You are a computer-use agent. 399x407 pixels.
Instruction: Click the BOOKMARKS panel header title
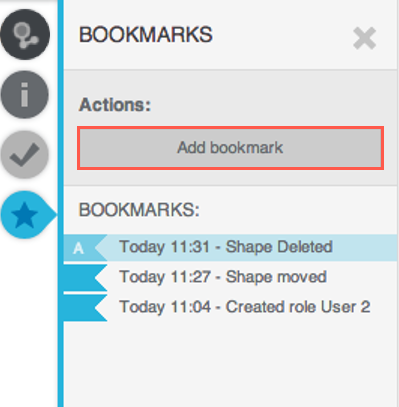click(x=146, y=35)
